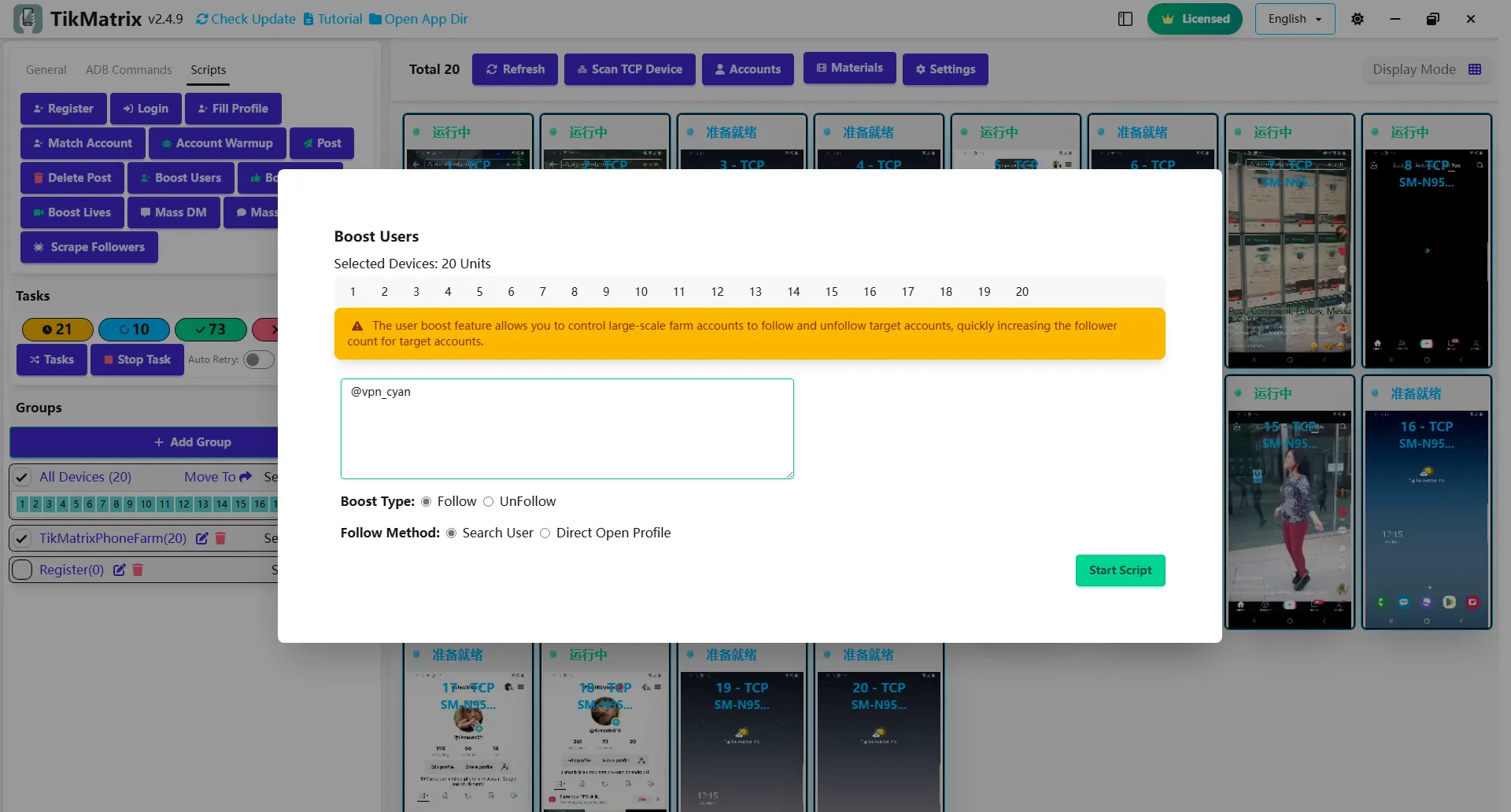1511x812 pixels.
Task: Click the Display Mode grid icon
Action: [1474, 69]
